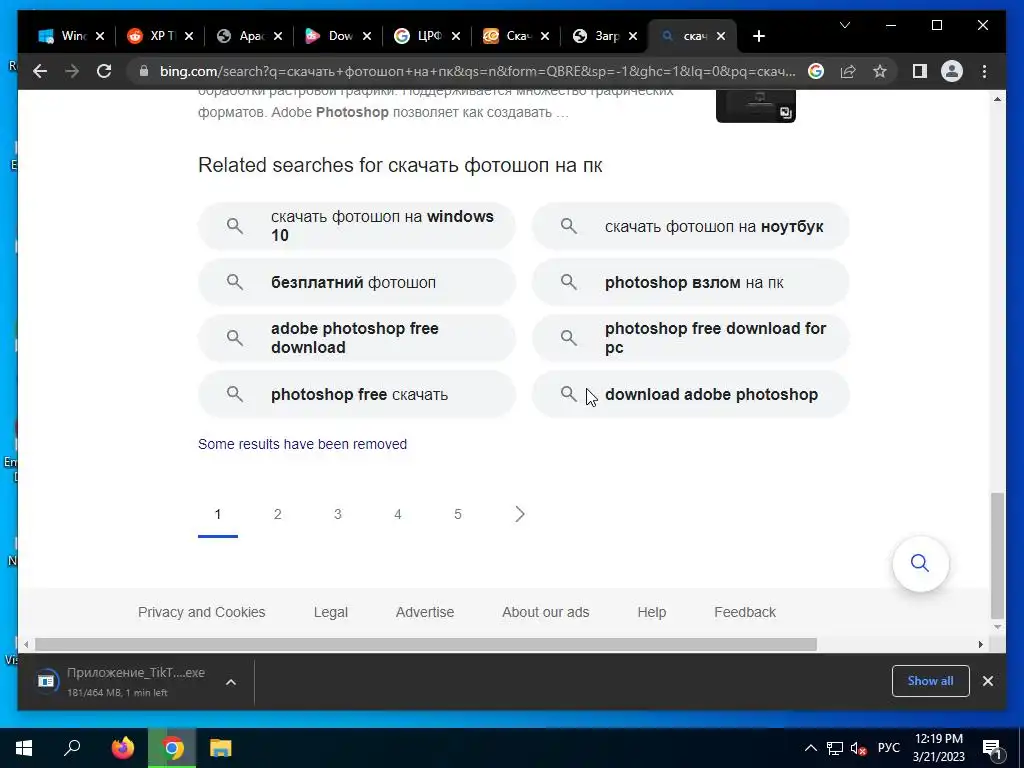Open the Help footer link
This screenshot has width=1024, height=768.
tap(652, 612)
